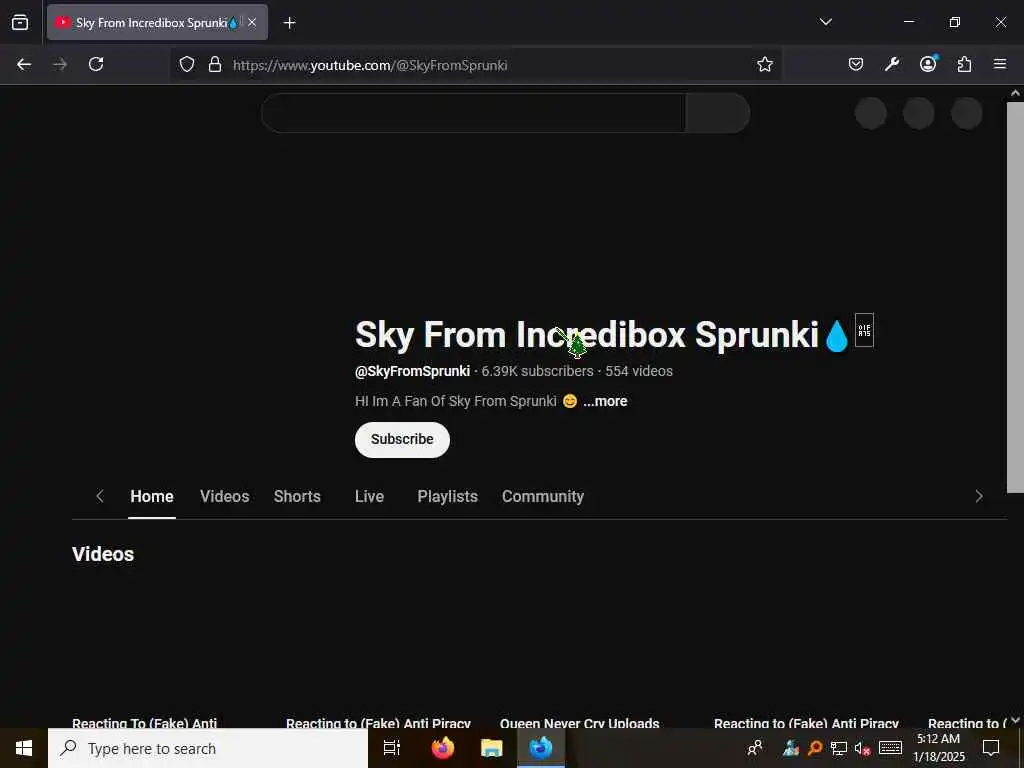This screenshot has width=1024, height=768.
Task: Click the Windows taskbar search box
Action: (208, 748)
